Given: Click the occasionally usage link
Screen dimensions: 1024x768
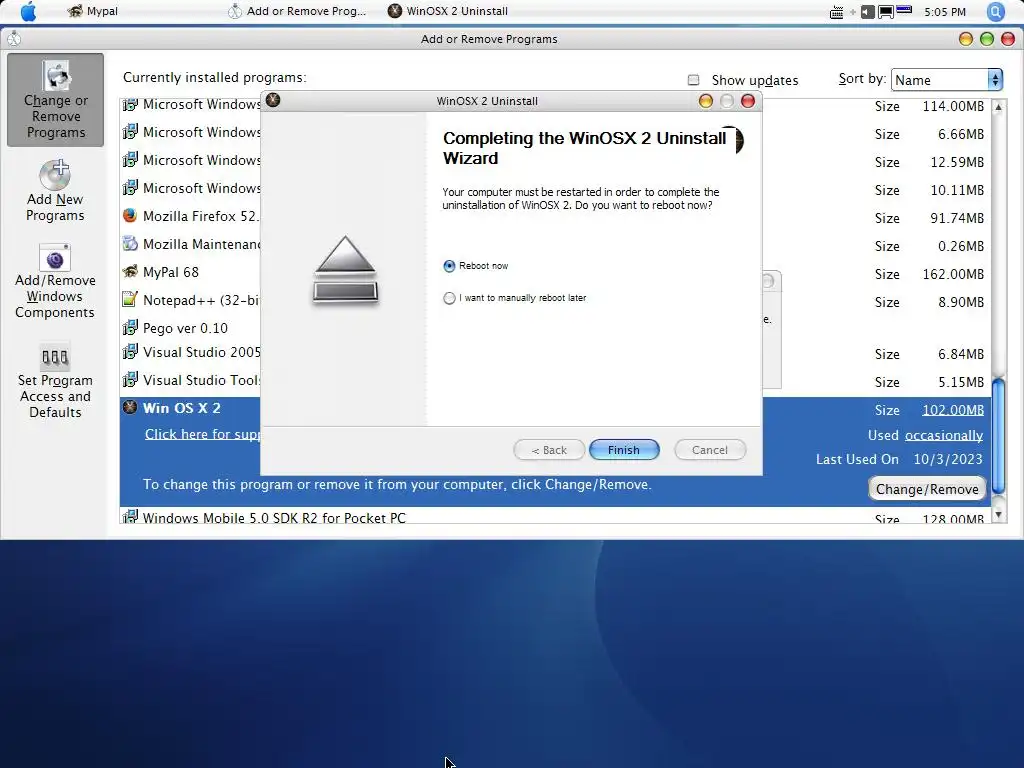Looking at the screenshot, I should point(944,435).
